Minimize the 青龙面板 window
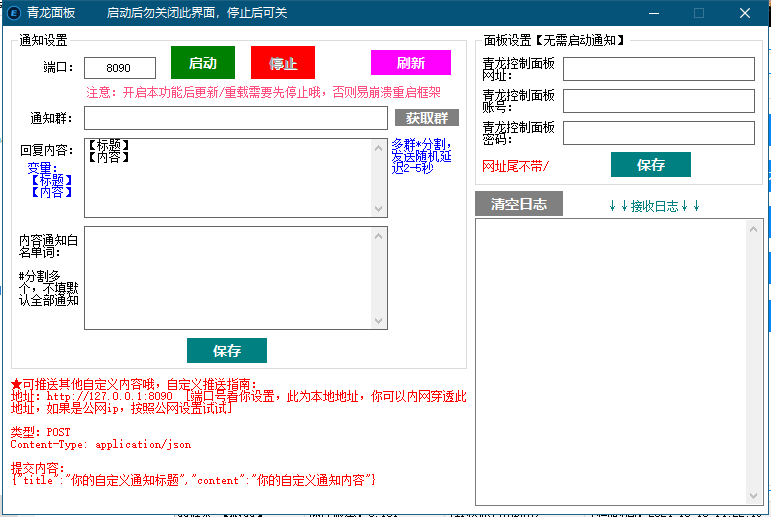 [653, 13]
